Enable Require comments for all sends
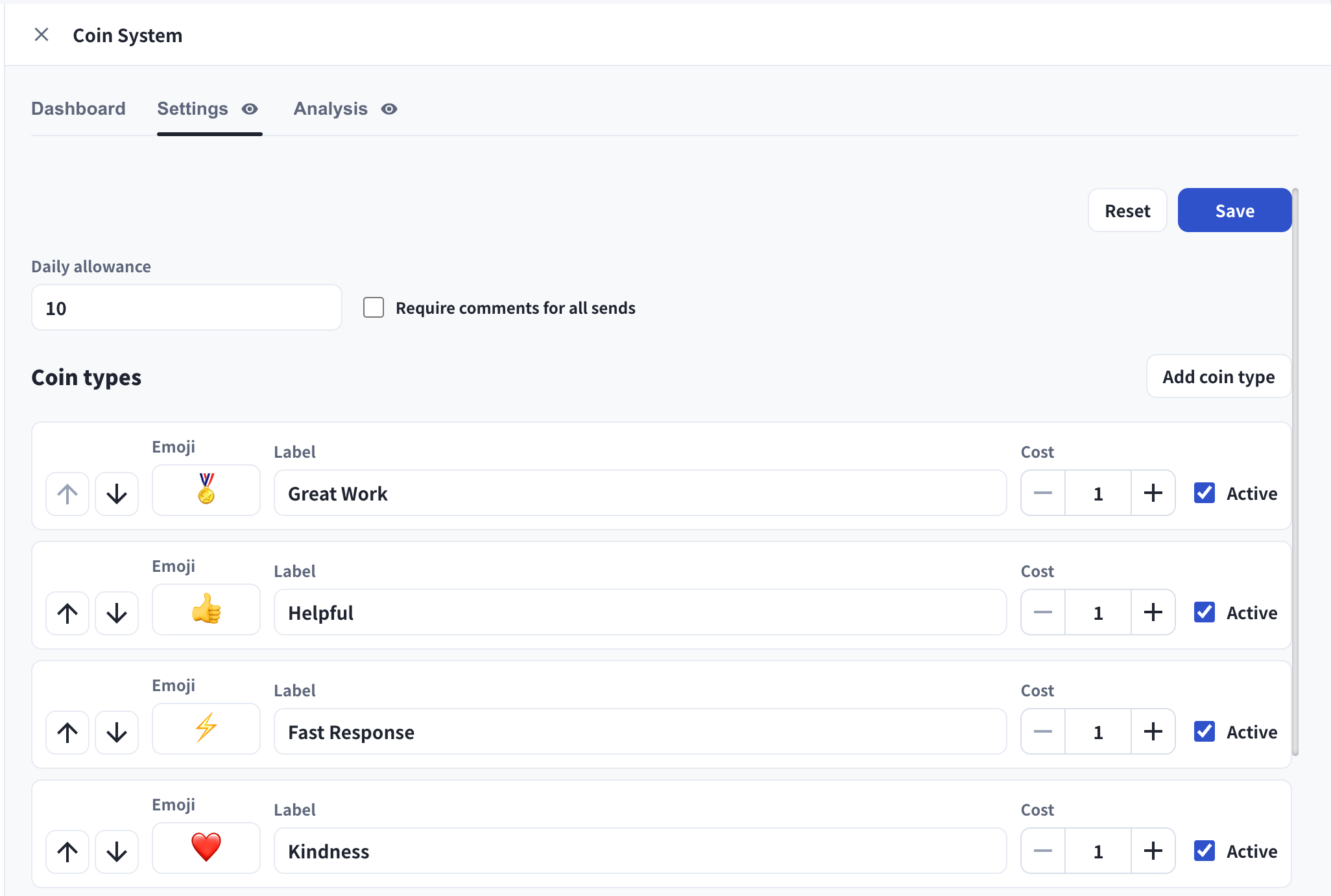1331x896 pixels. click(374, 307)
